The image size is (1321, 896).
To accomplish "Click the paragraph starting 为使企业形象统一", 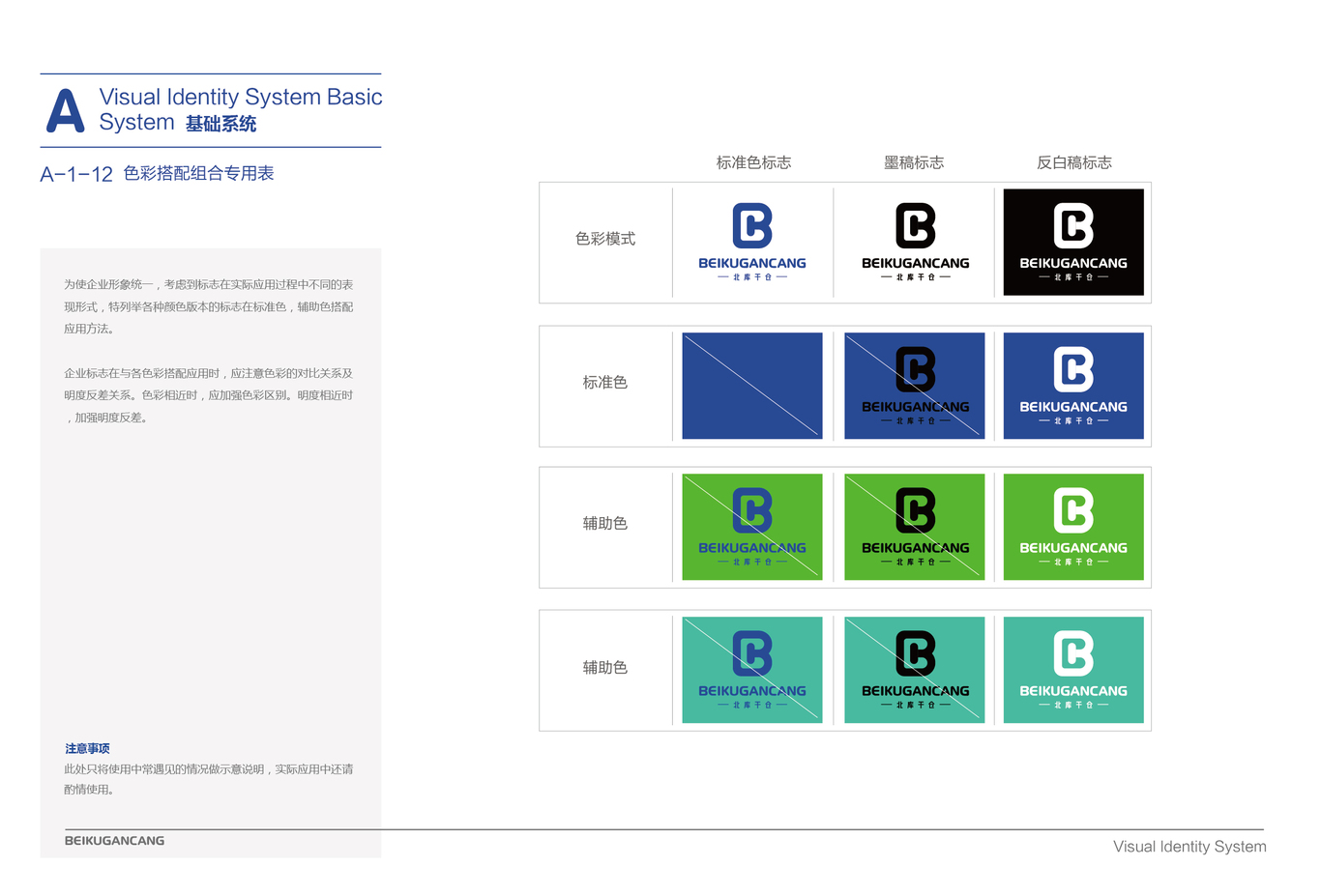I will 209,306.
